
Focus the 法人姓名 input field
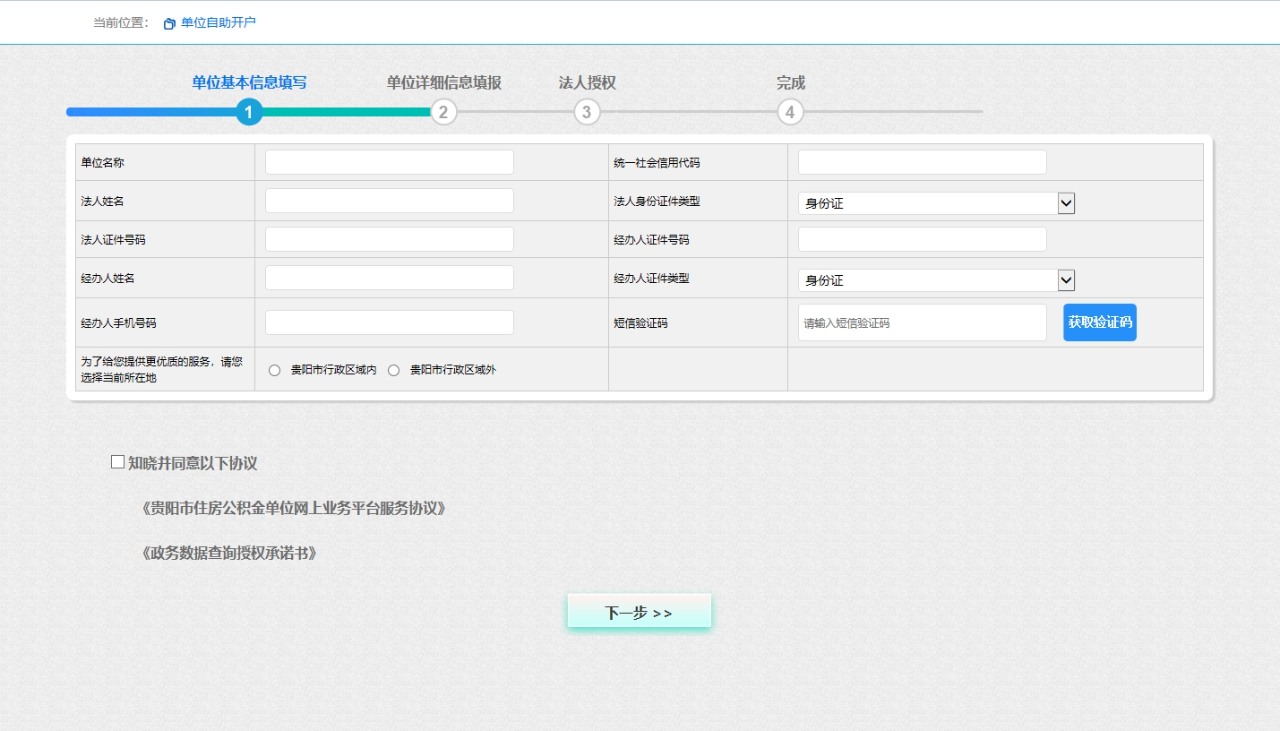pos(389,200)
